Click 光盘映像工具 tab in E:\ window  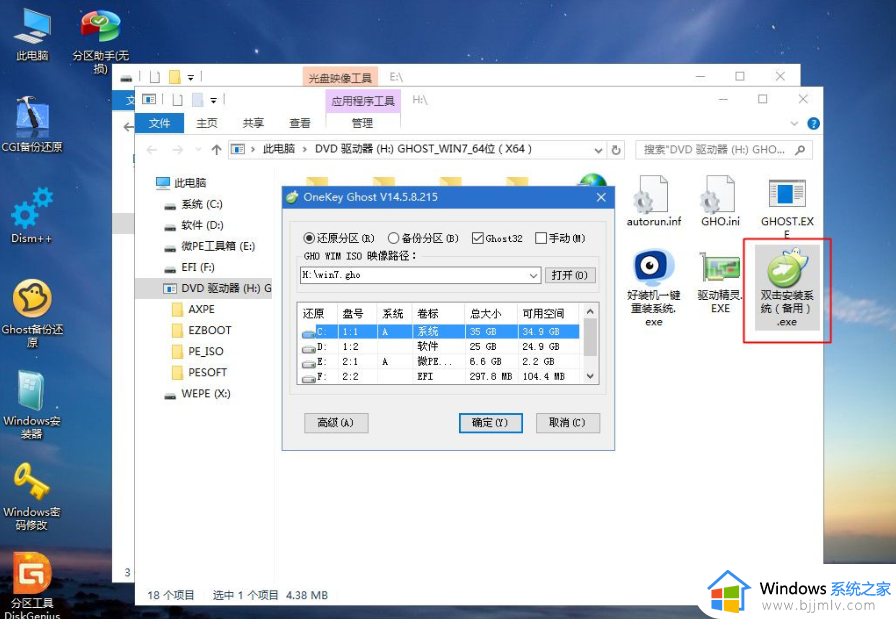pos(340,78)
